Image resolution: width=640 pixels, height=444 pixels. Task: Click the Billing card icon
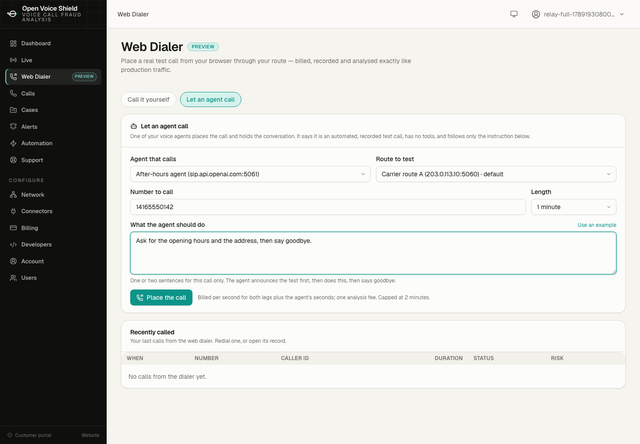tap(13, 228)
